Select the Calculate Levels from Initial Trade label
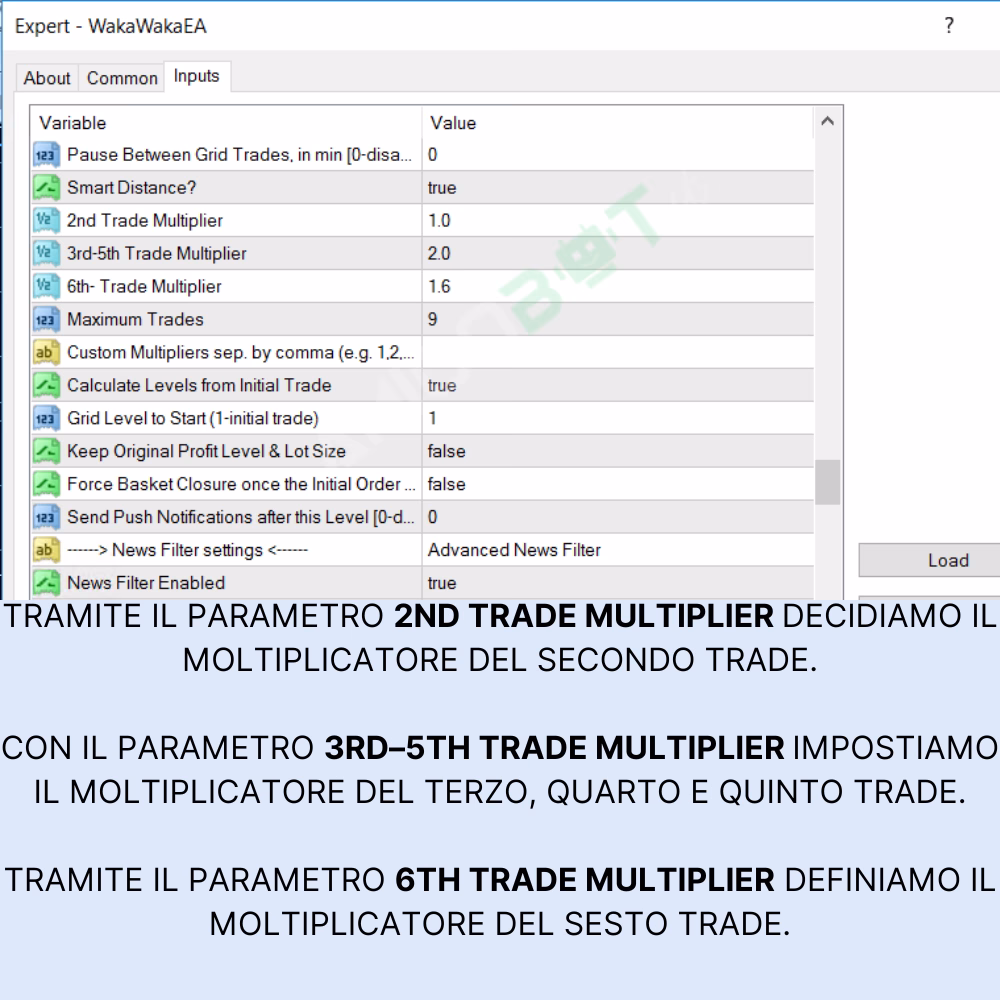The width and height of the screenshot is (1000, 1000). point(199,385)
